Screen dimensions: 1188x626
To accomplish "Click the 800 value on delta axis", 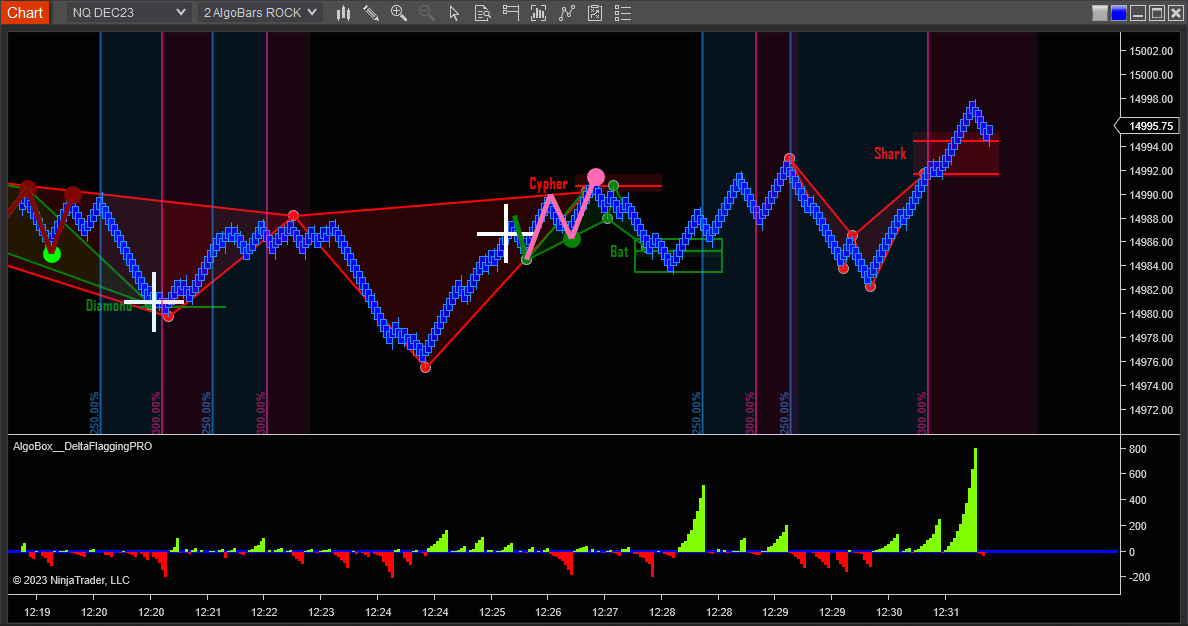I will [1137, 449].
